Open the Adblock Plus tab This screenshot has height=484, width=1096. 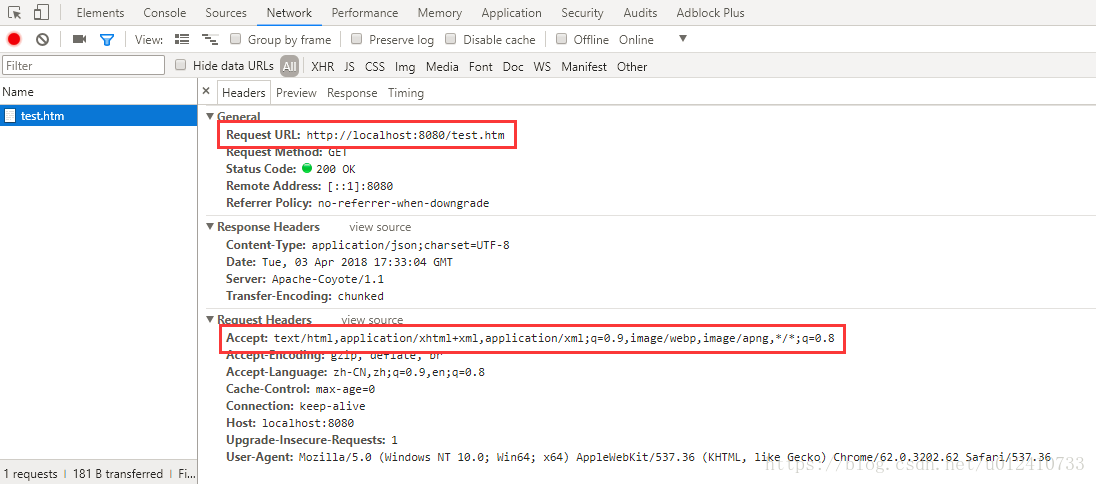click(710, 13)
